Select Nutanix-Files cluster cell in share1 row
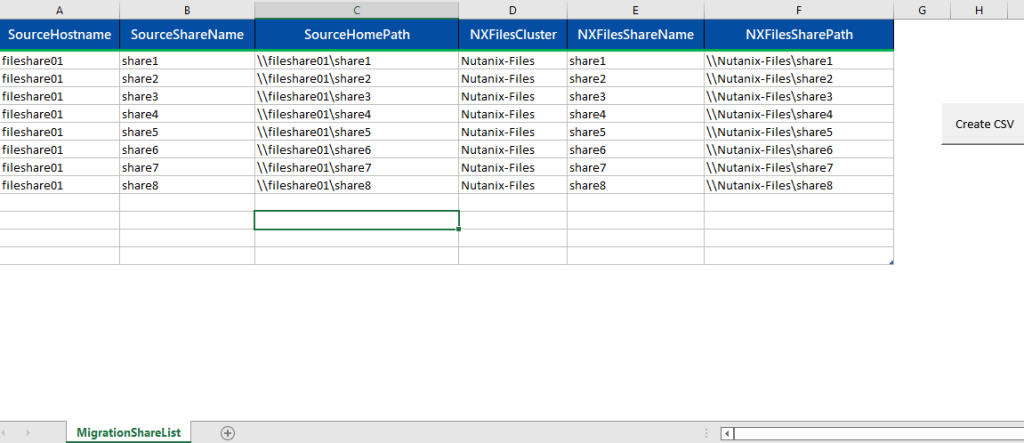 pos(513,61)
